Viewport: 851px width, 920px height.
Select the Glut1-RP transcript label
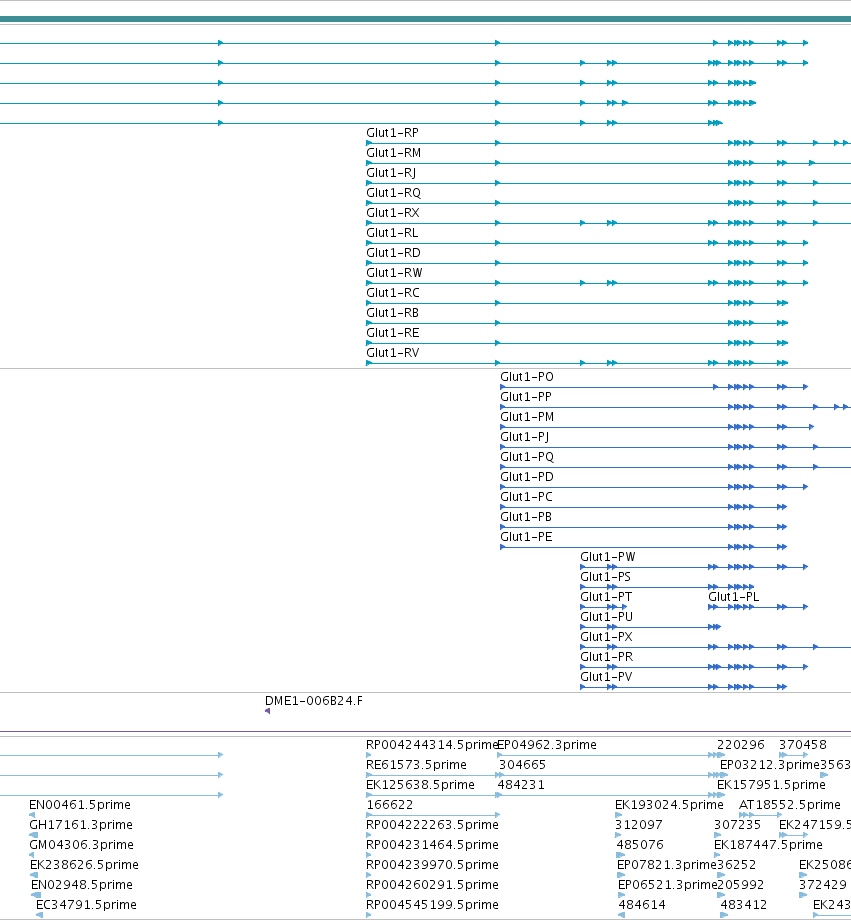tap(392, 133)
